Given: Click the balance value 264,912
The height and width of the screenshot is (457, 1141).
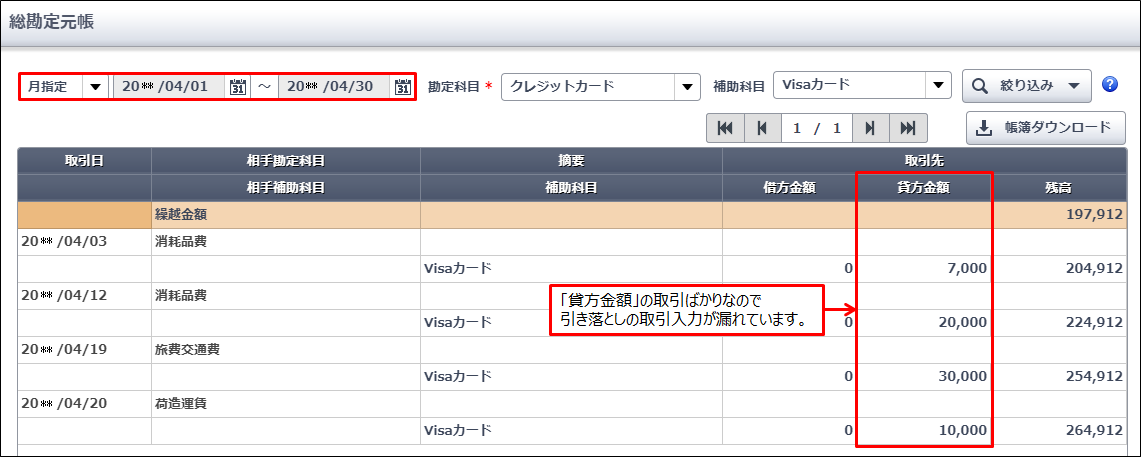Looking at the screenshot, I should click(1094, 430).
